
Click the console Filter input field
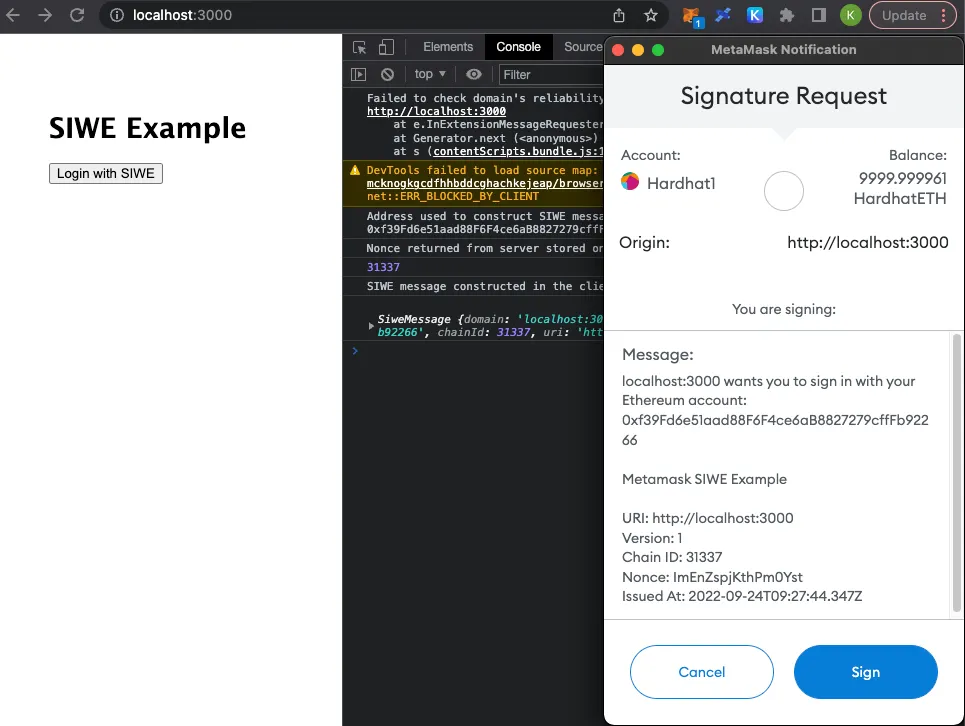(551, 74)
